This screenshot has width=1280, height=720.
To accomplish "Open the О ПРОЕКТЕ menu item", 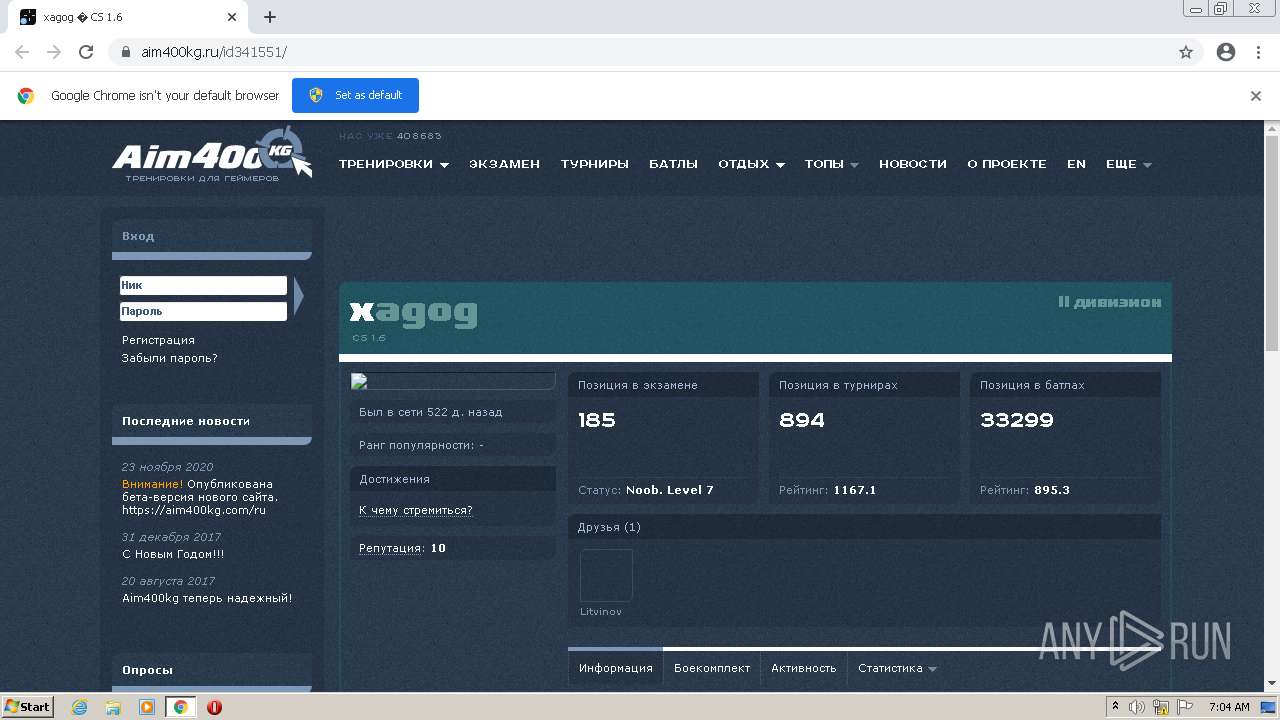I will (1007, 164).
